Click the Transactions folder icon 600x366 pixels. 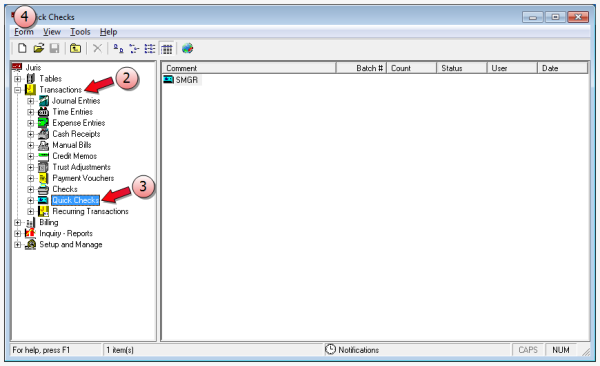[x=30, y=90]
